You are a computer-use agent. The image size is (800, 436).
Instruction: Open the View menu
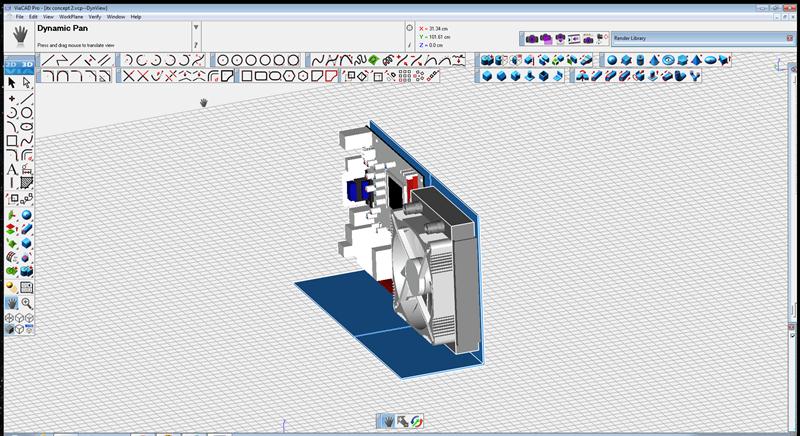48,17
